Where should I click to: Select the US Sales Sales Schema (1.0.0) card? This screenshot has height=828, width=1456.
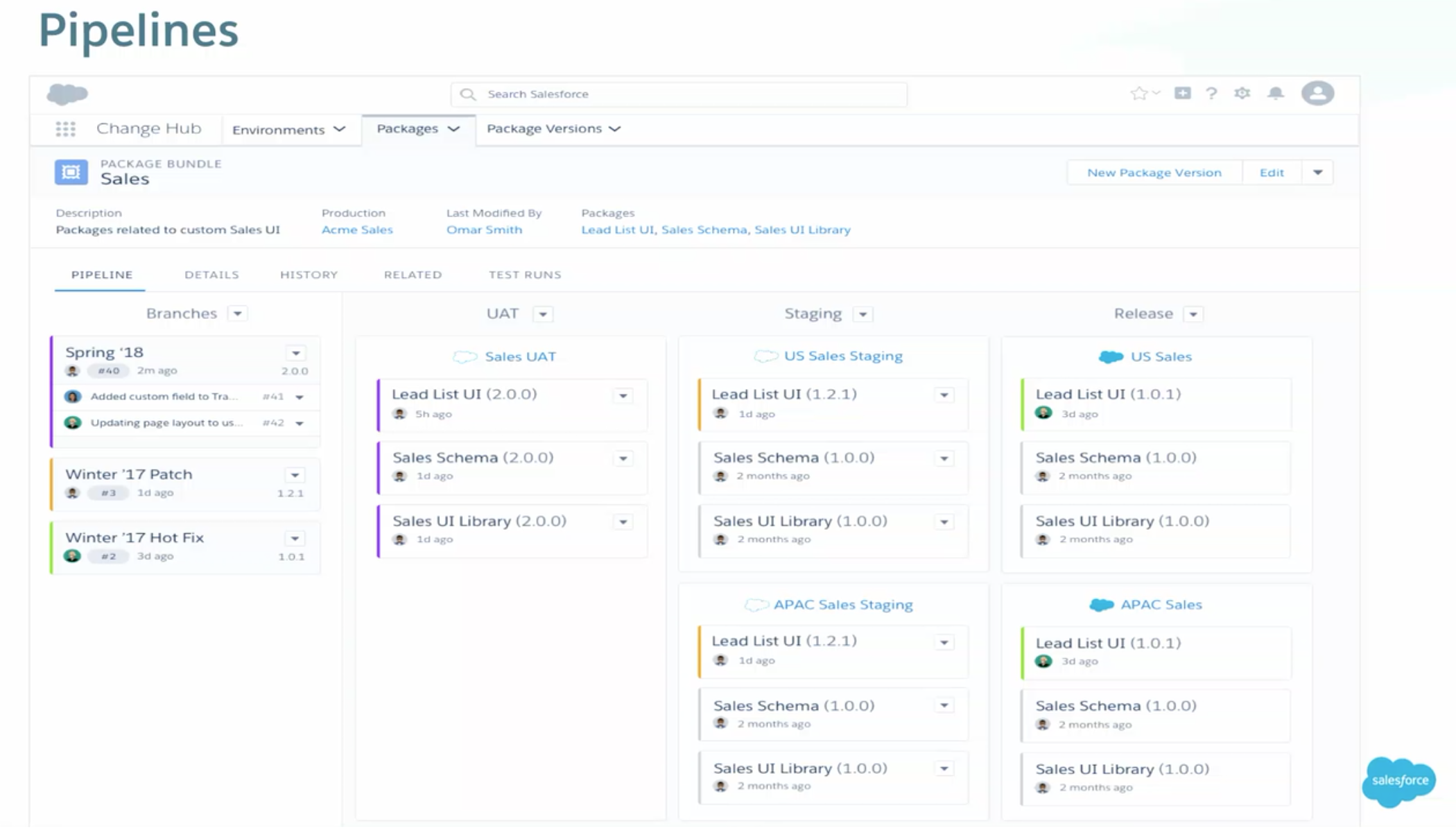click(x=1156, y=467)
